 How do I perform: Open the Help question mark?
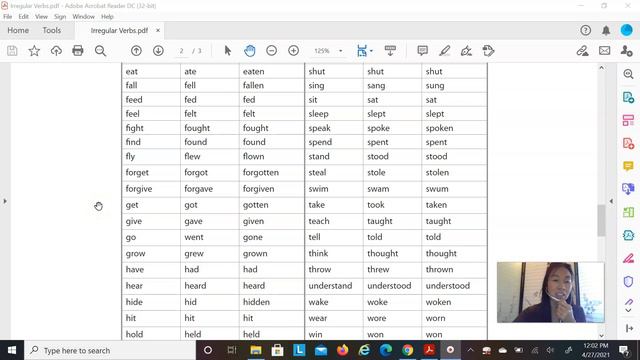pyautogui.click(x=585, y=30)
